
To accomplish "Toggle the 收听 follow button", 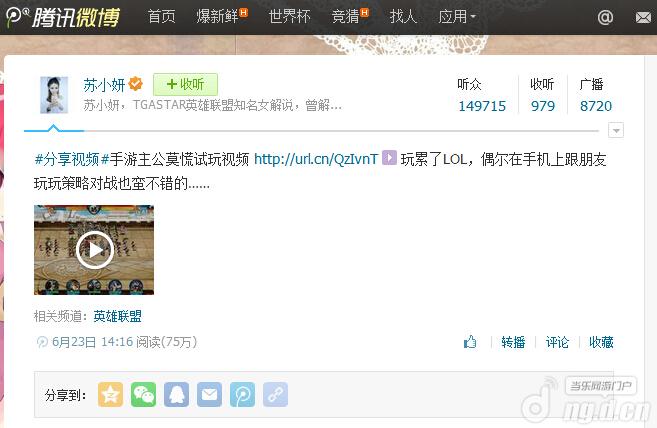I will click(x=185, y=85).
